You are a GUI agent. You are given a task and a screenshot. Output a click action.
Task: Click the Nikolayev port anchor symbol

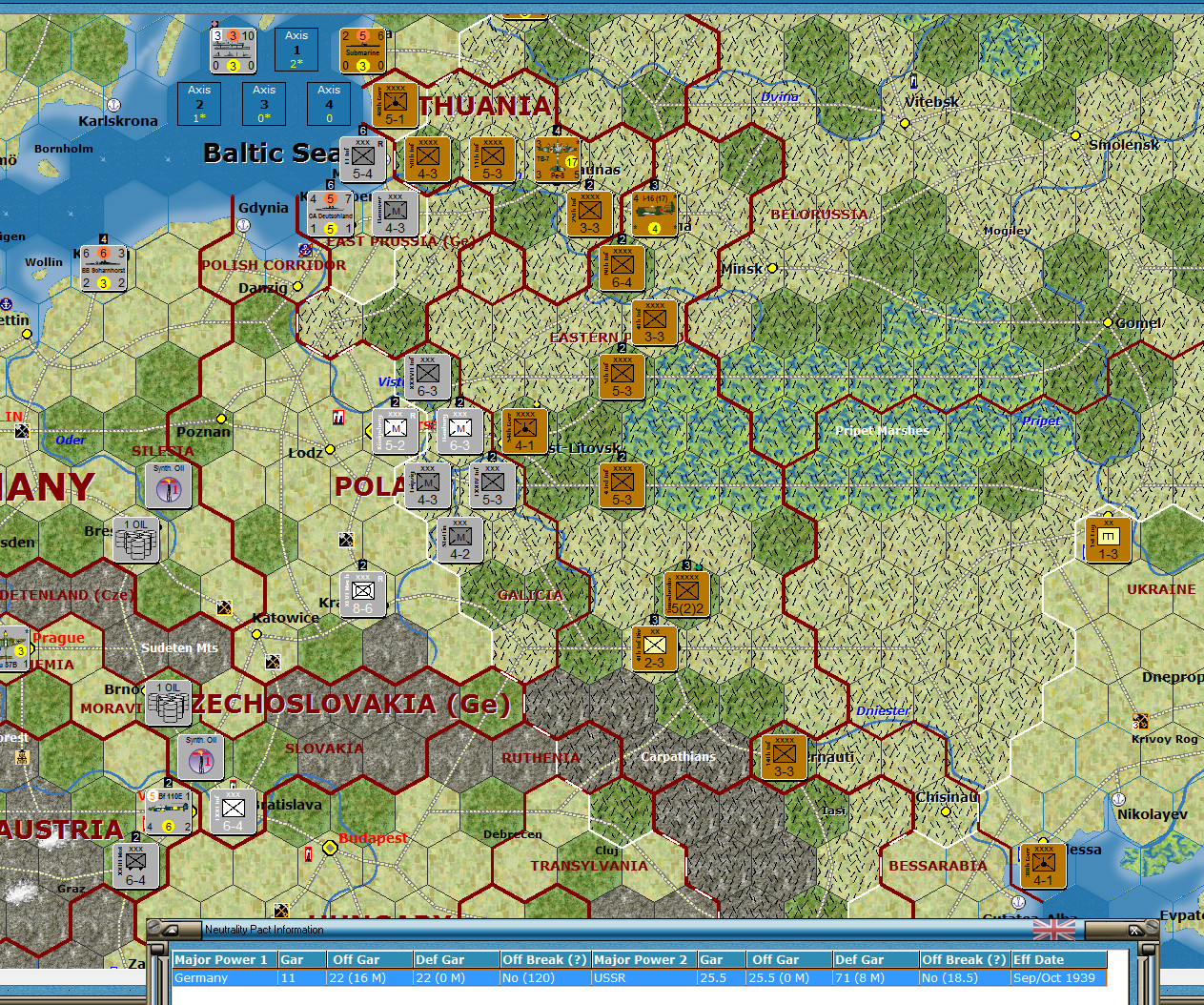1119,799
